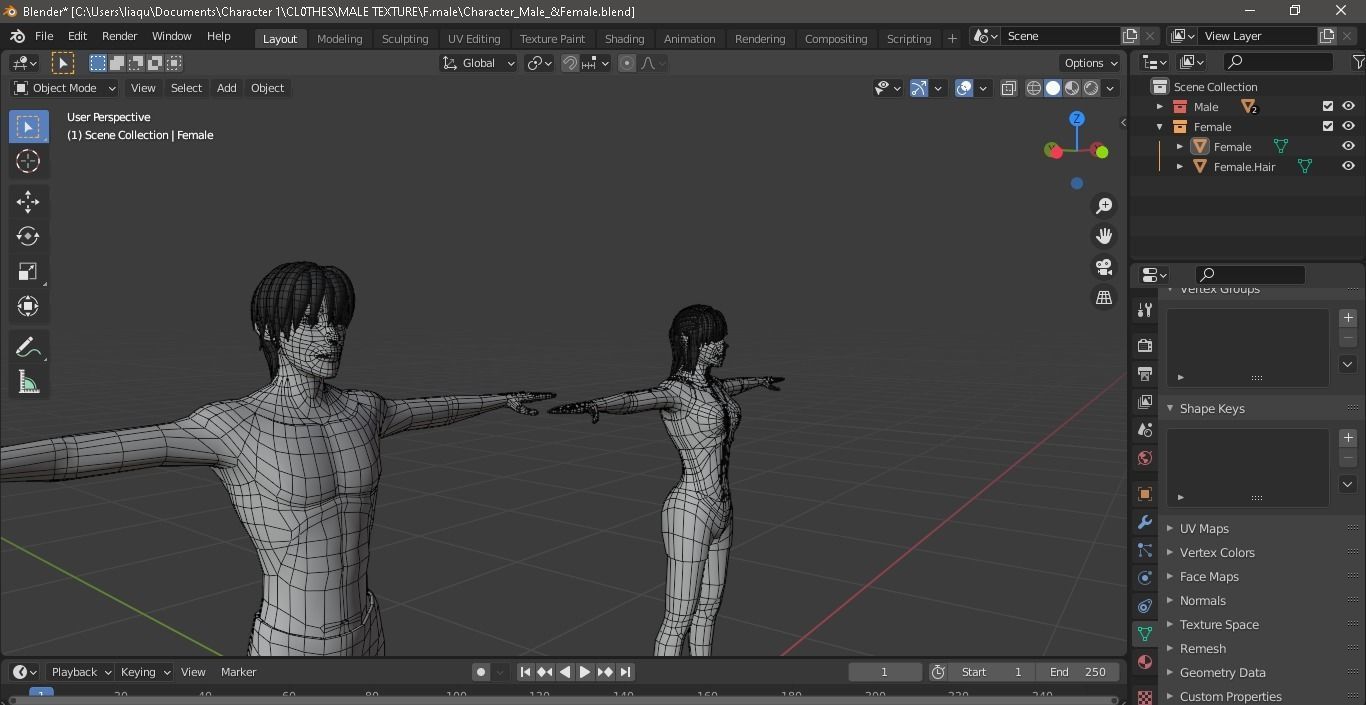Play the animation forward

[x=585, y=672]
